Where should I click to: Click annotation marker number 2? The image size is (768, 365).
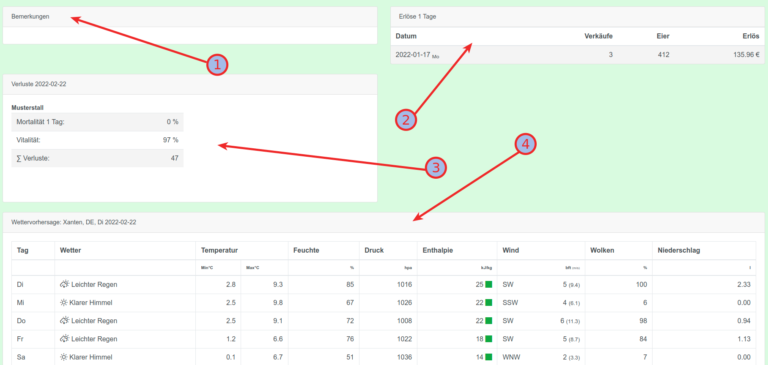click(x=406, y=120)
